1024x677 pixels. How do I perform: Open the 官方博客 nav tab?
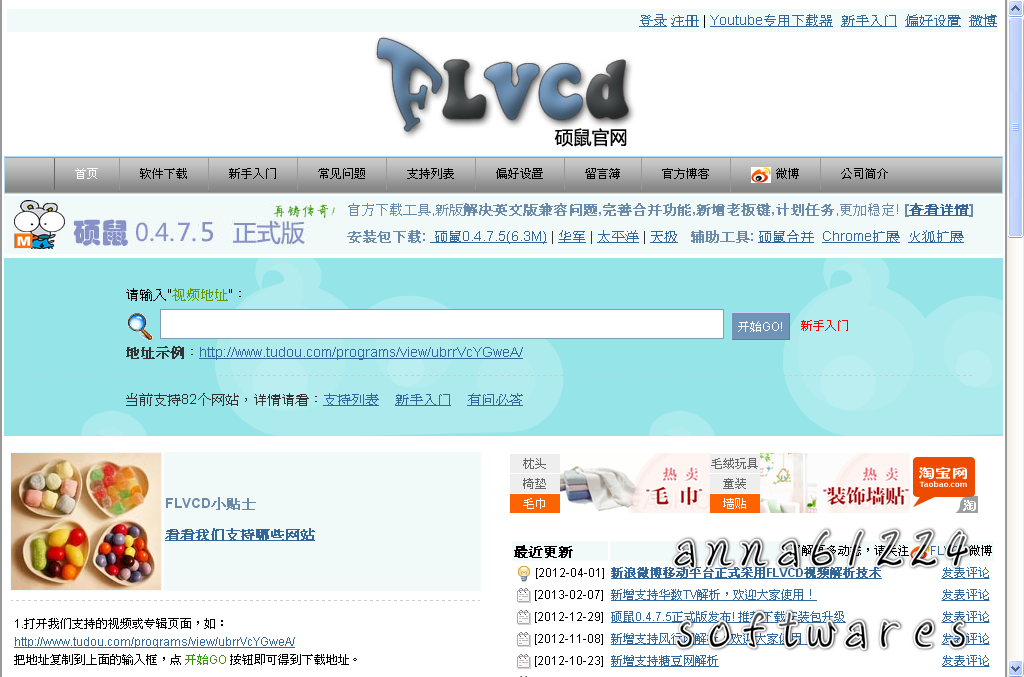coord(685,174)
